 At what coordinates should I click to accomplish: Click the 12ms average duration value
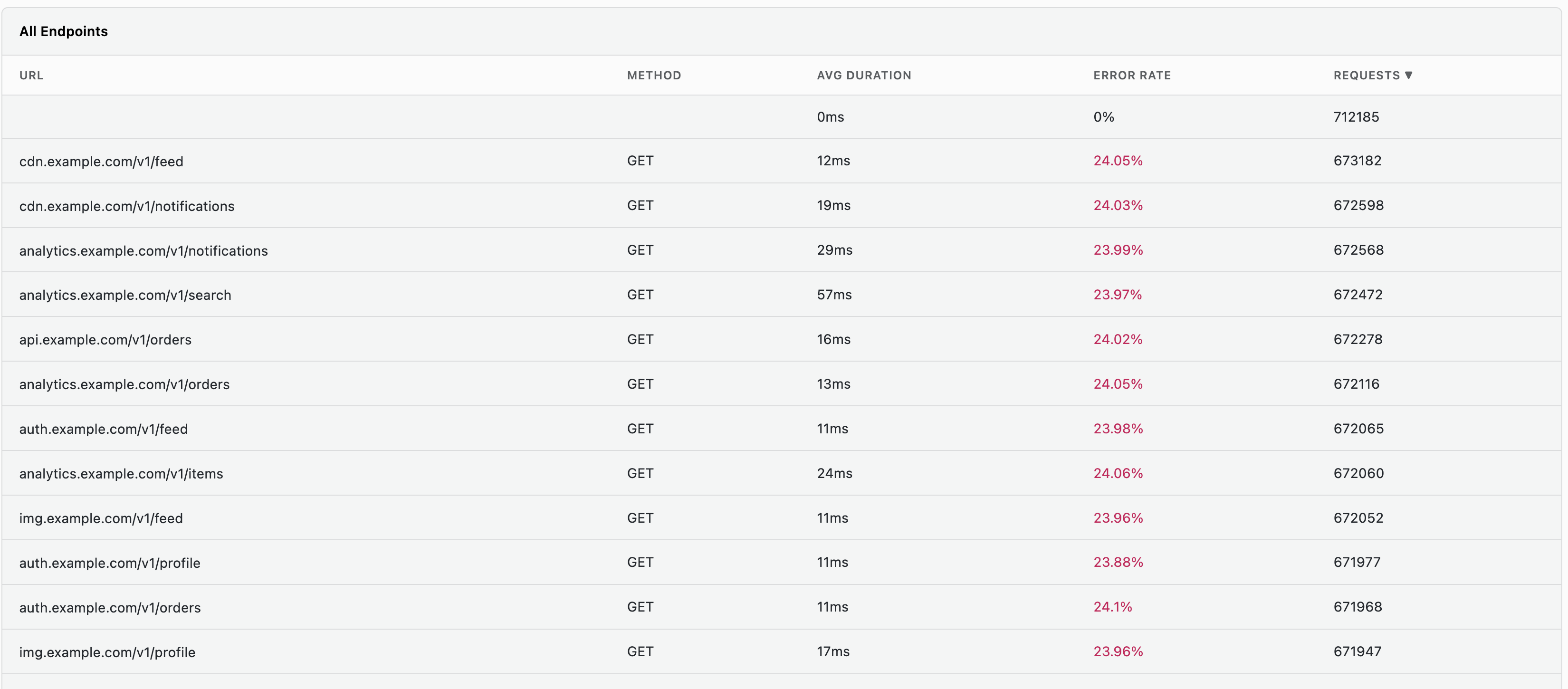tap(833, 161)
